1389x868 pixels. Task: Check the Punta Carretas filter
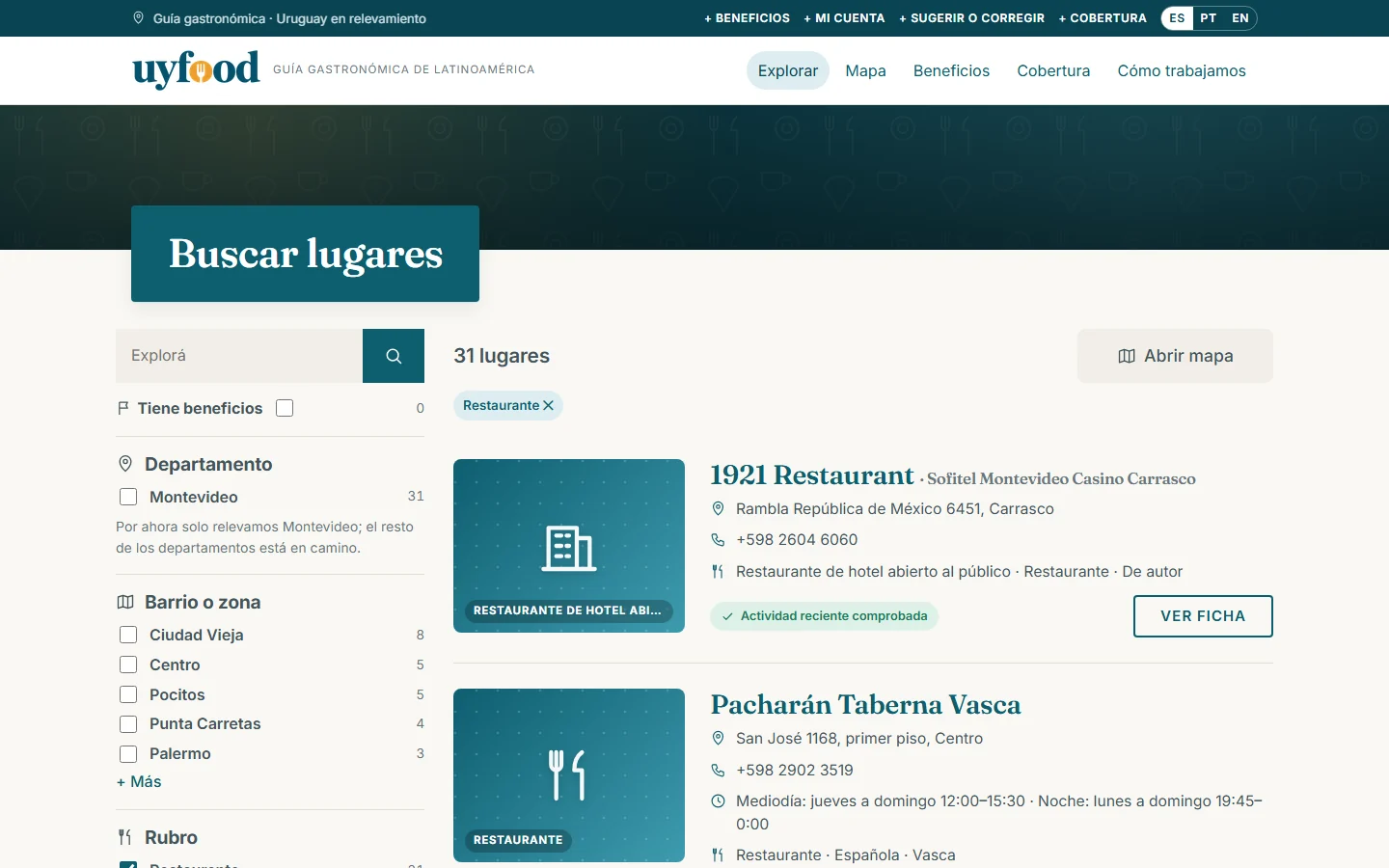coord(128,724)
